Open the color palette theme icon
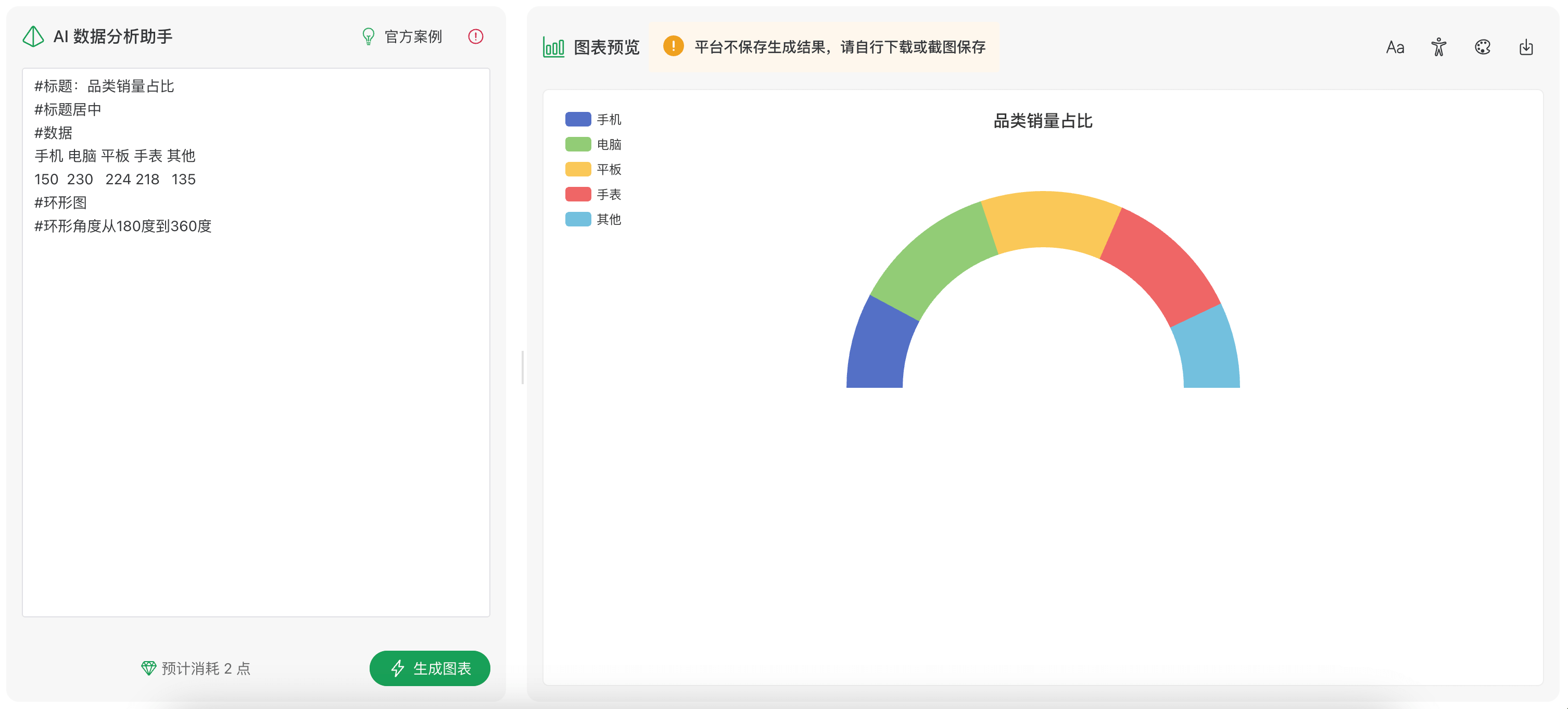This screenshot has height=709, width=1568. 1482,47
